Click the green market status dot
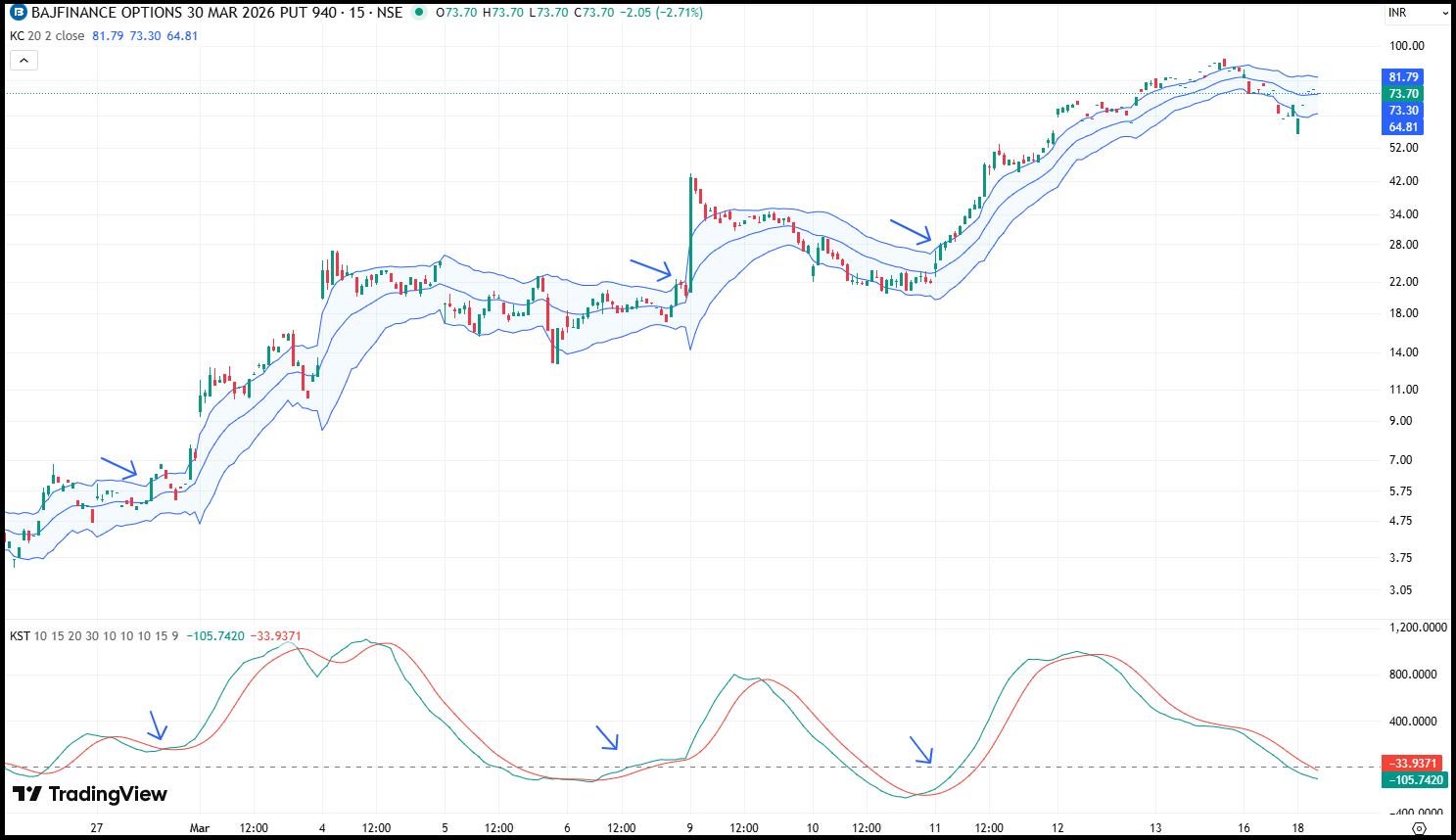1456x840 pixels. coord(419,13)
